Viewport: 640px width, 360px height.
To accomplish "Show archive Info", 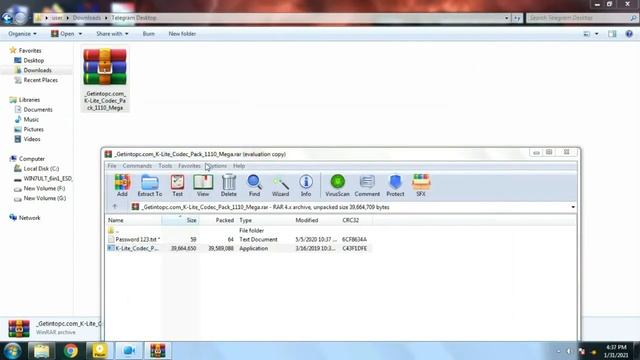I will point(306,186).
